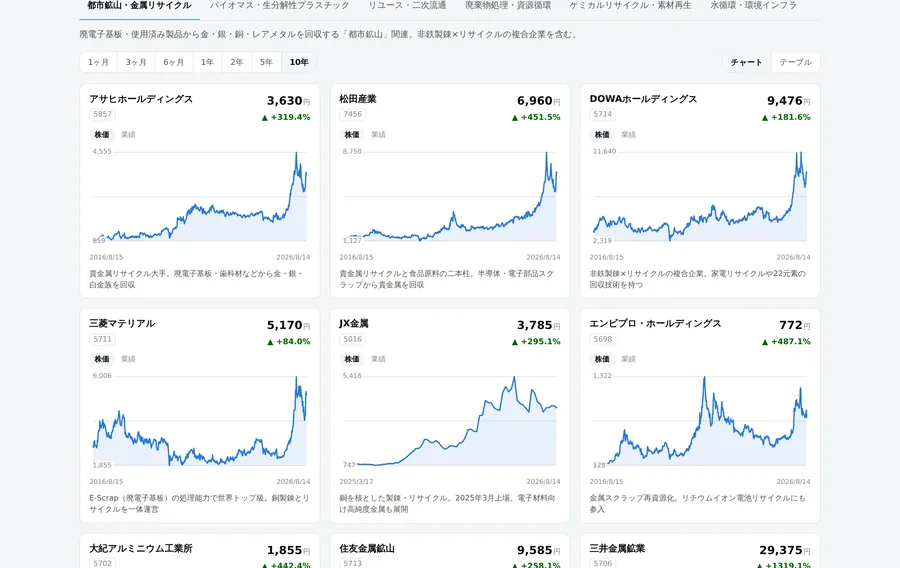Show 株価 on the 松田産業 card
Image resolution: width=900 pixels, height=568 pixels.
click(x=352, y=134)
